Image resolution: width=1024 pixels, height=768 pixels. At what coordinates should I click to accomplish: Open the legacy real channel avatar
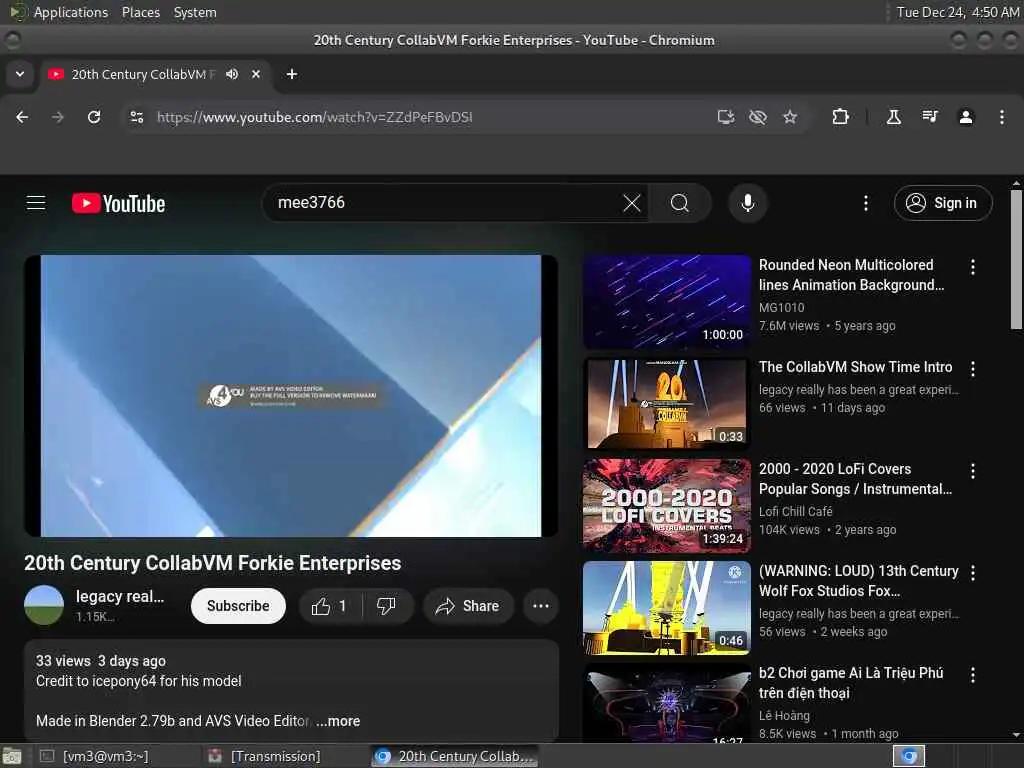click(44, 605)
